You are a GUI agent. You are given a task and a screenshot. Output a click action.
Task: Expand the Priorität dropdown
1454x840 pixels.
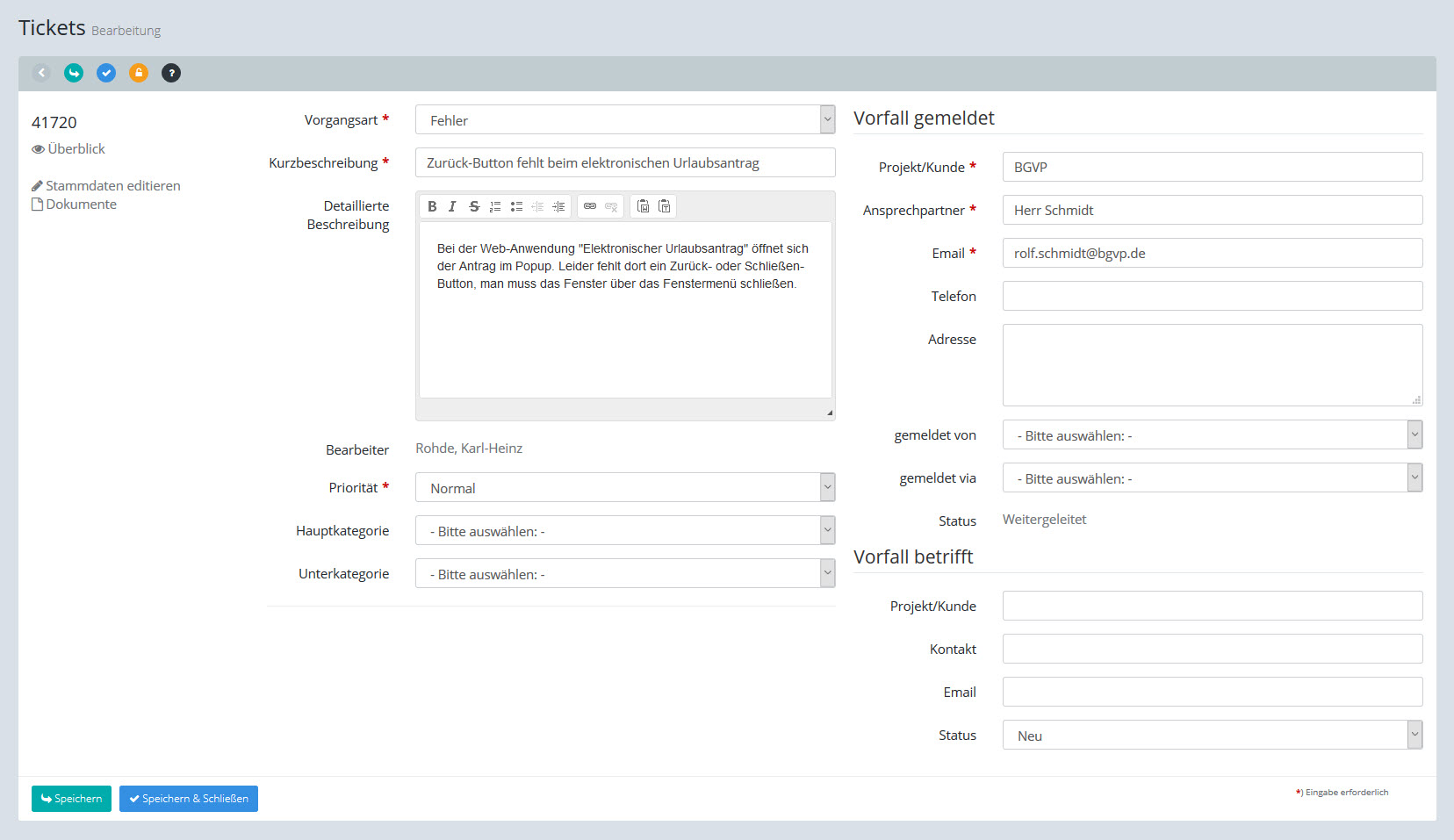(x=624, y=488)
